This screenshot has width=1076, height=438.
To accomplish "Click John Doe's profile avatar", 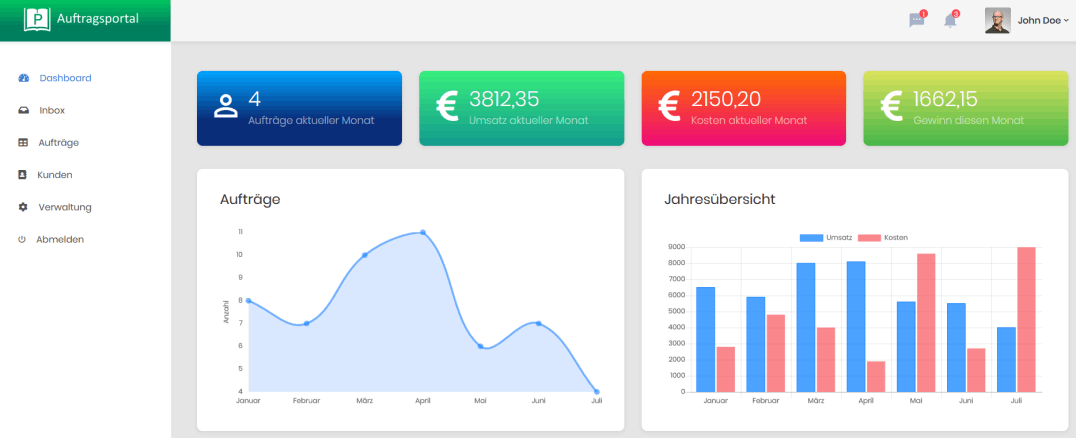I will click(997, 20).
